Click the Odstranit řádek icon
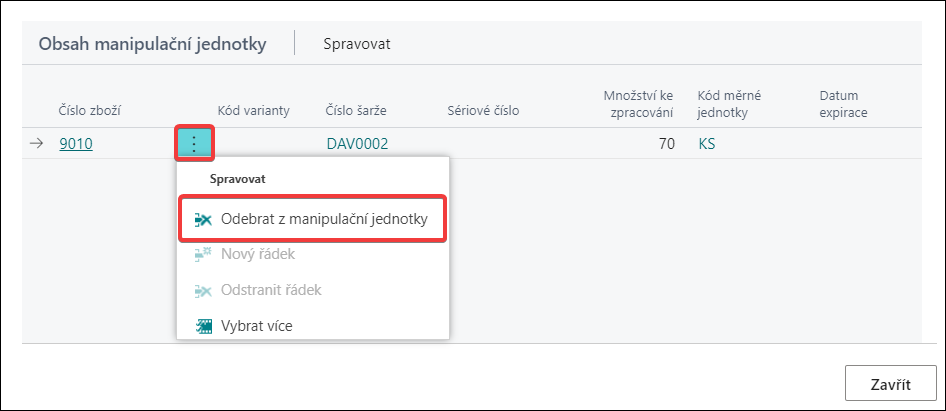 point(203,291)
